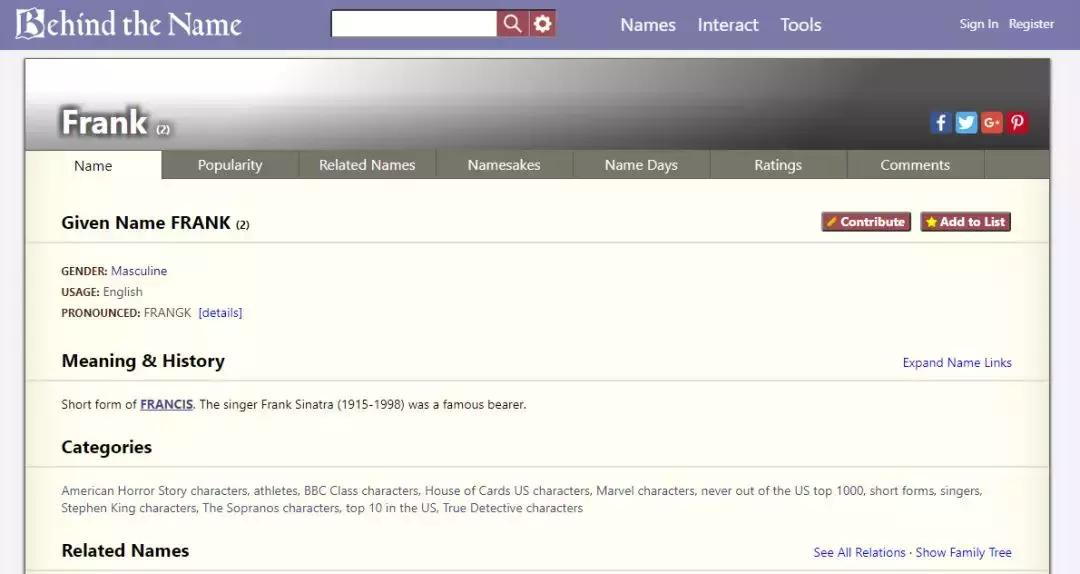Open search settings gear icon
The height and width of the screenshot is (574, 1080).
[x=543, y=24]
